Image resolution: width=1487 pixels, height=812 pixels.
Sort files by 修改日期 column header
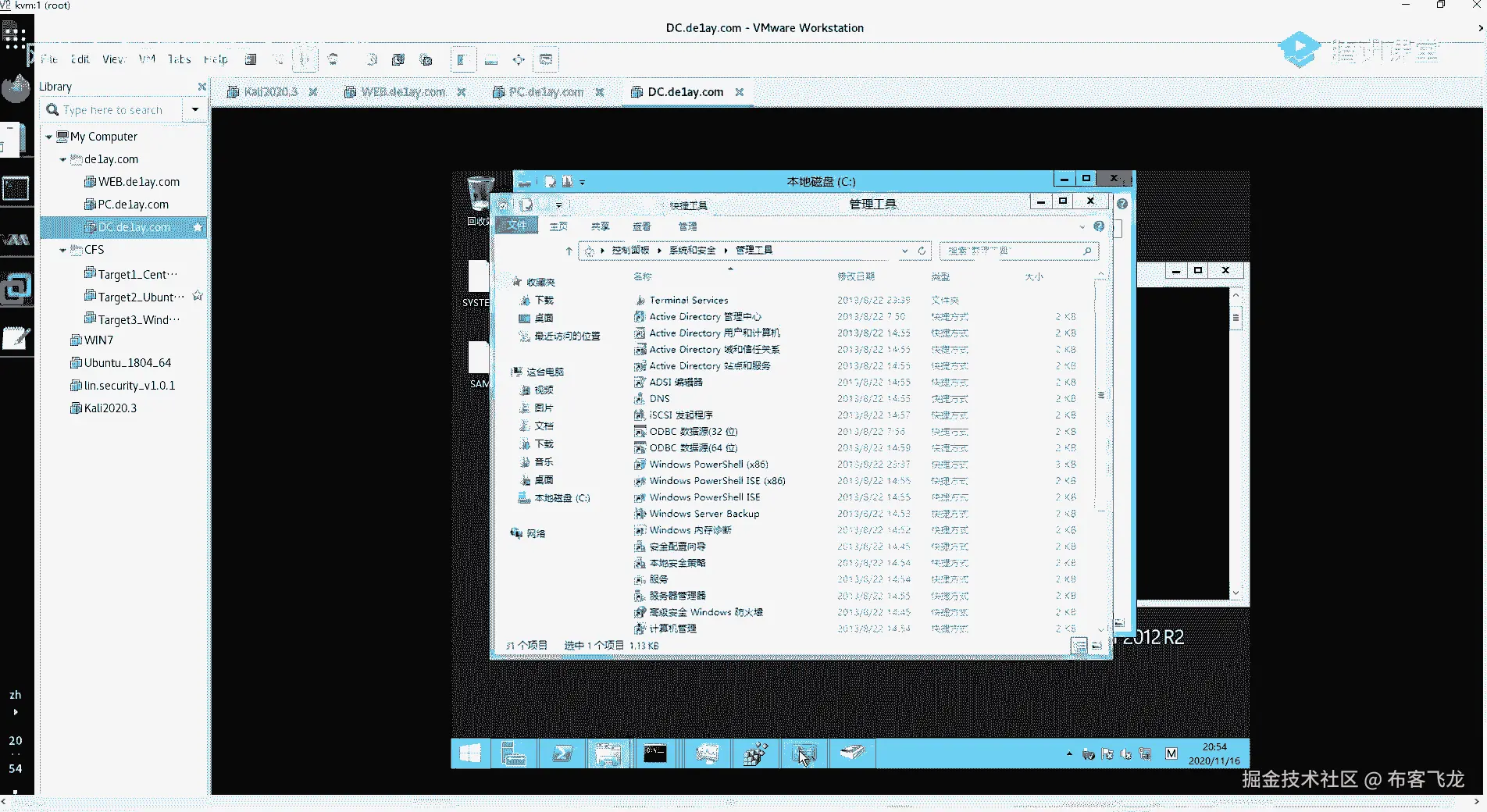coord(856,277)
